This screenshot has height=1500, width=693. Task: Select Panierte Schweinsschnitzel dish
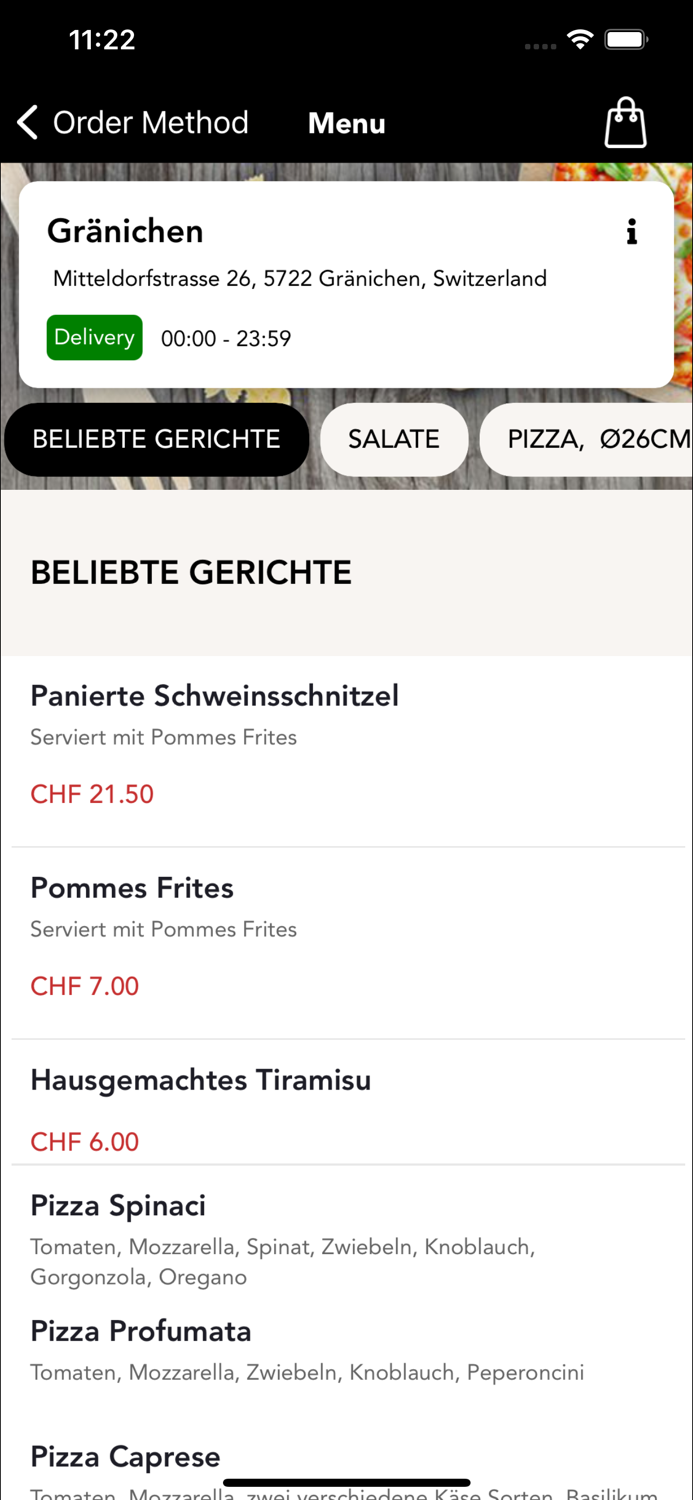click(x=214, y=695)
